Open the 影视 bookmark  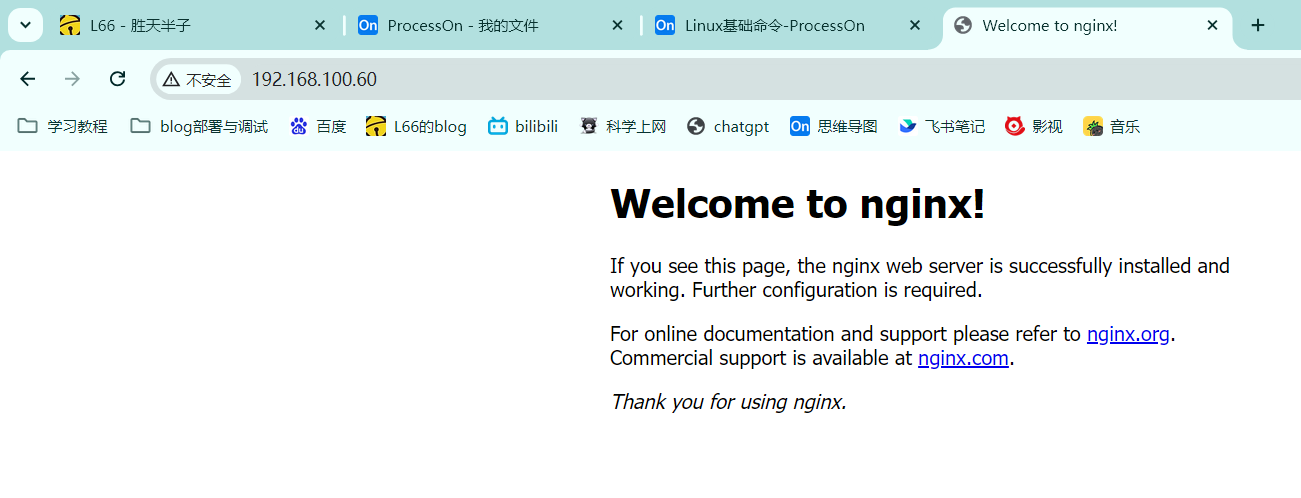[1034, 126]
